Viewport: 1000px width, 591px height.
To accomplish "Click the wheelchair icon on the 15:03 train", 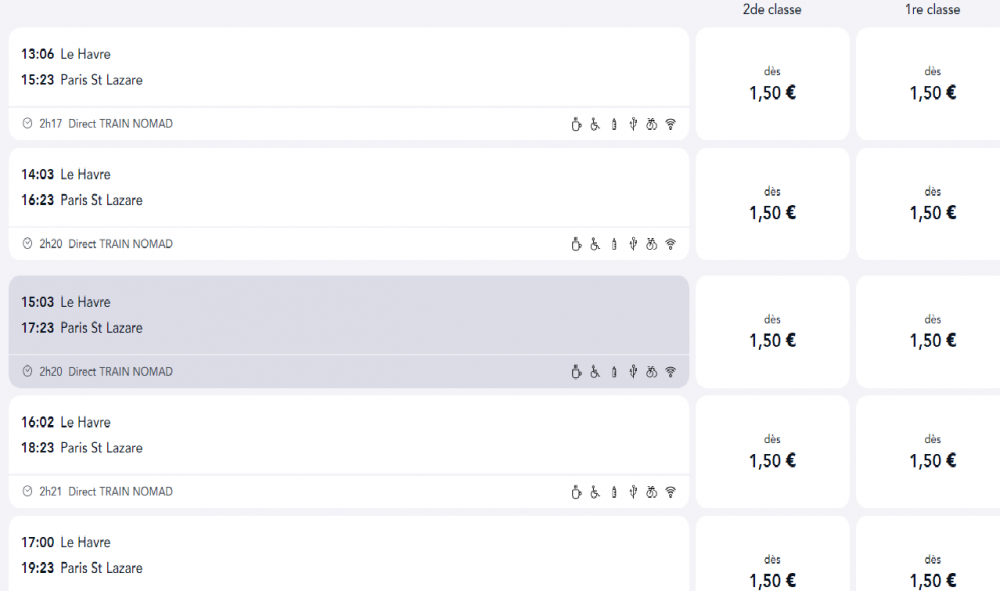I will coord(595,372).
